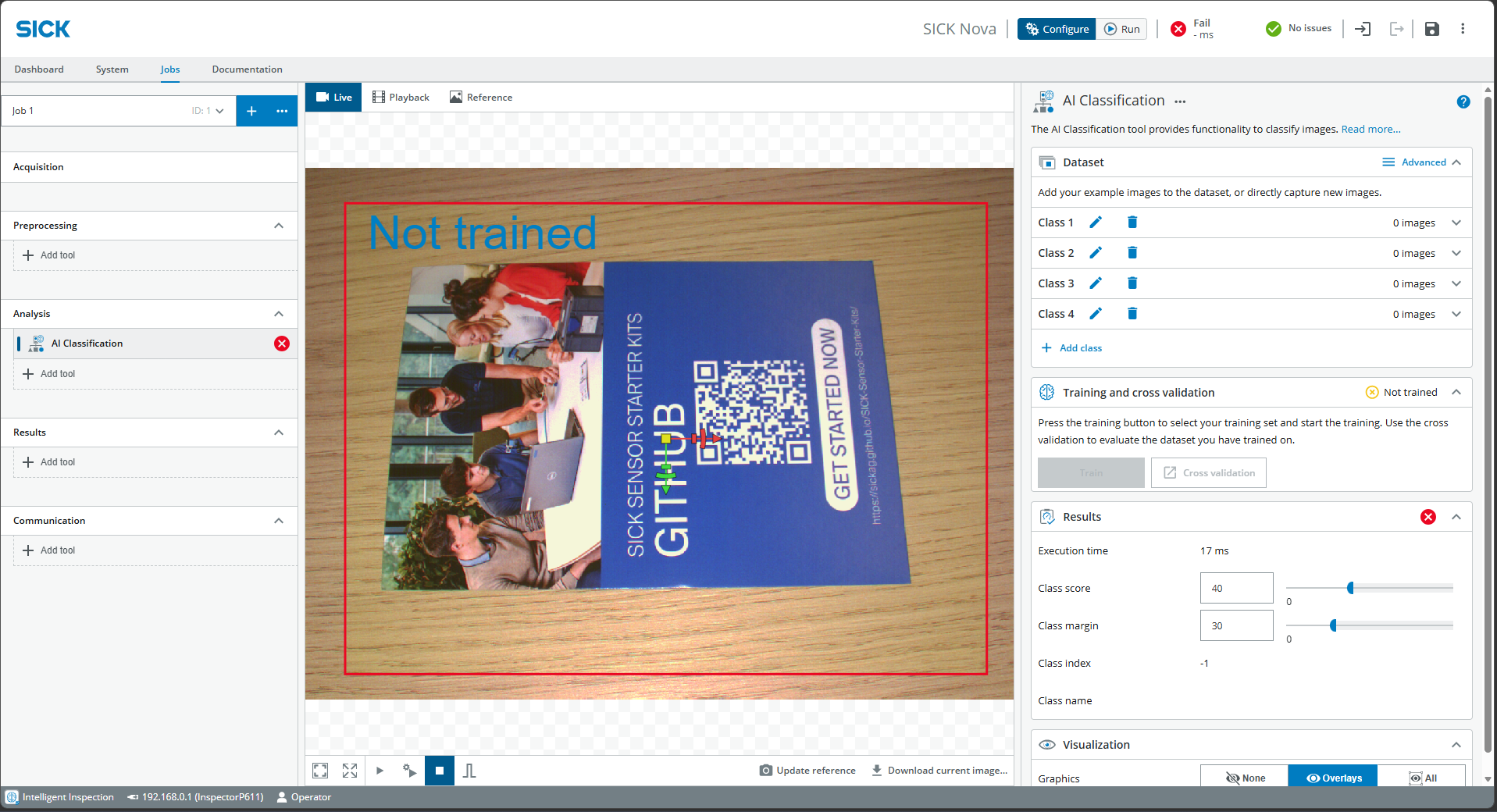1497x812 pixels.
Task: Expand Class 3 images chevron
Action: (x=1456, y=283)
